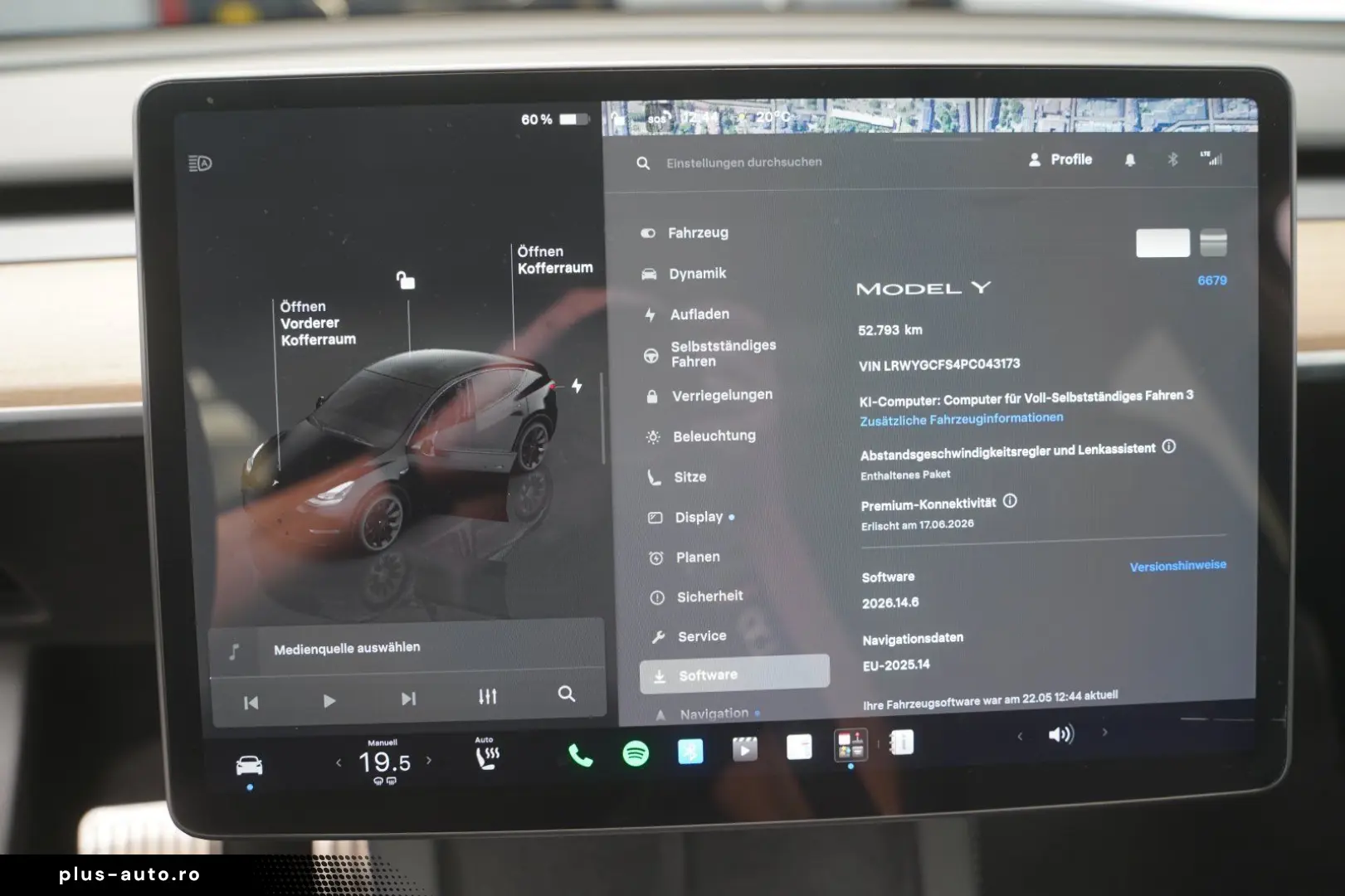Raise the cabin temperature with right arrow
This screenshot has width=1345, height=896.
tap(429, 760)
